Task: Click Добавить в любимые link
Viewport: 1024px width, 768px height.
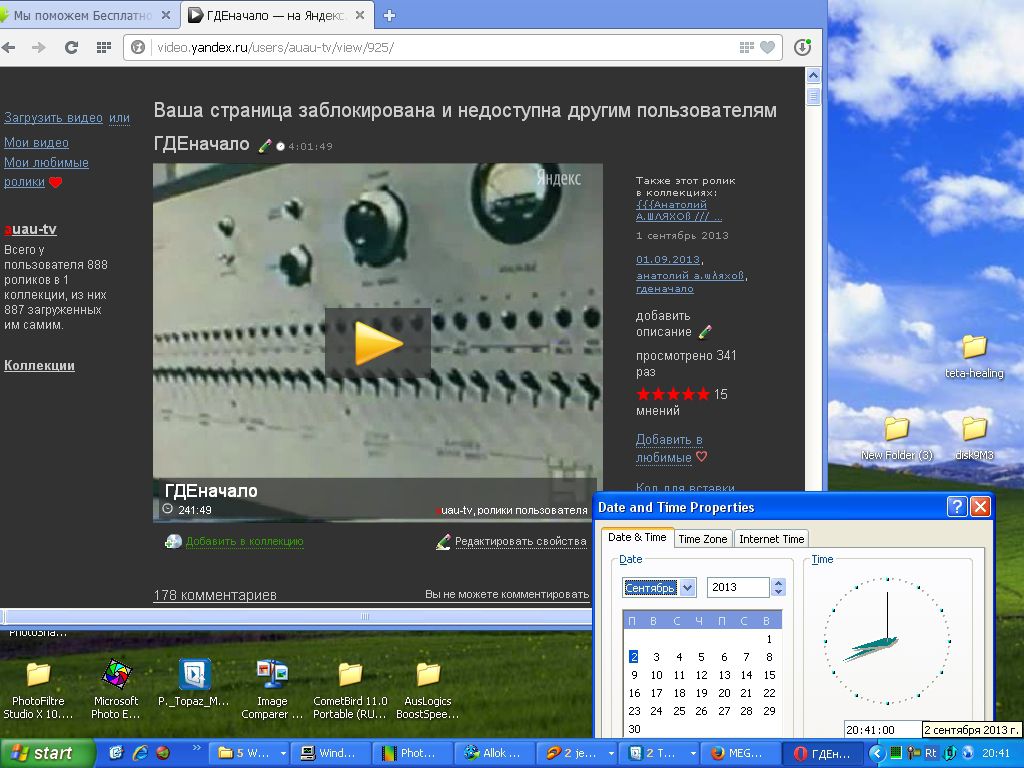Action: [x=667, y=448]
